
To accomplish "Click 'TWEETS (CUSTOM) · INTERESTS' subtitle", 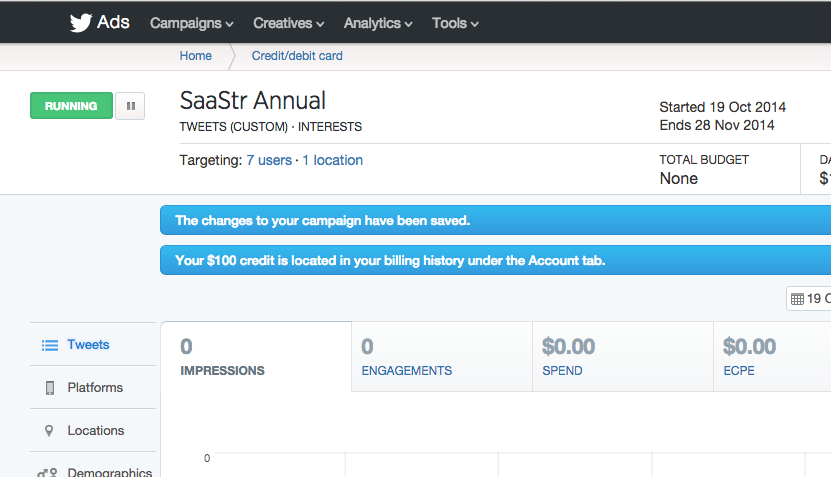I will point(270,127).
